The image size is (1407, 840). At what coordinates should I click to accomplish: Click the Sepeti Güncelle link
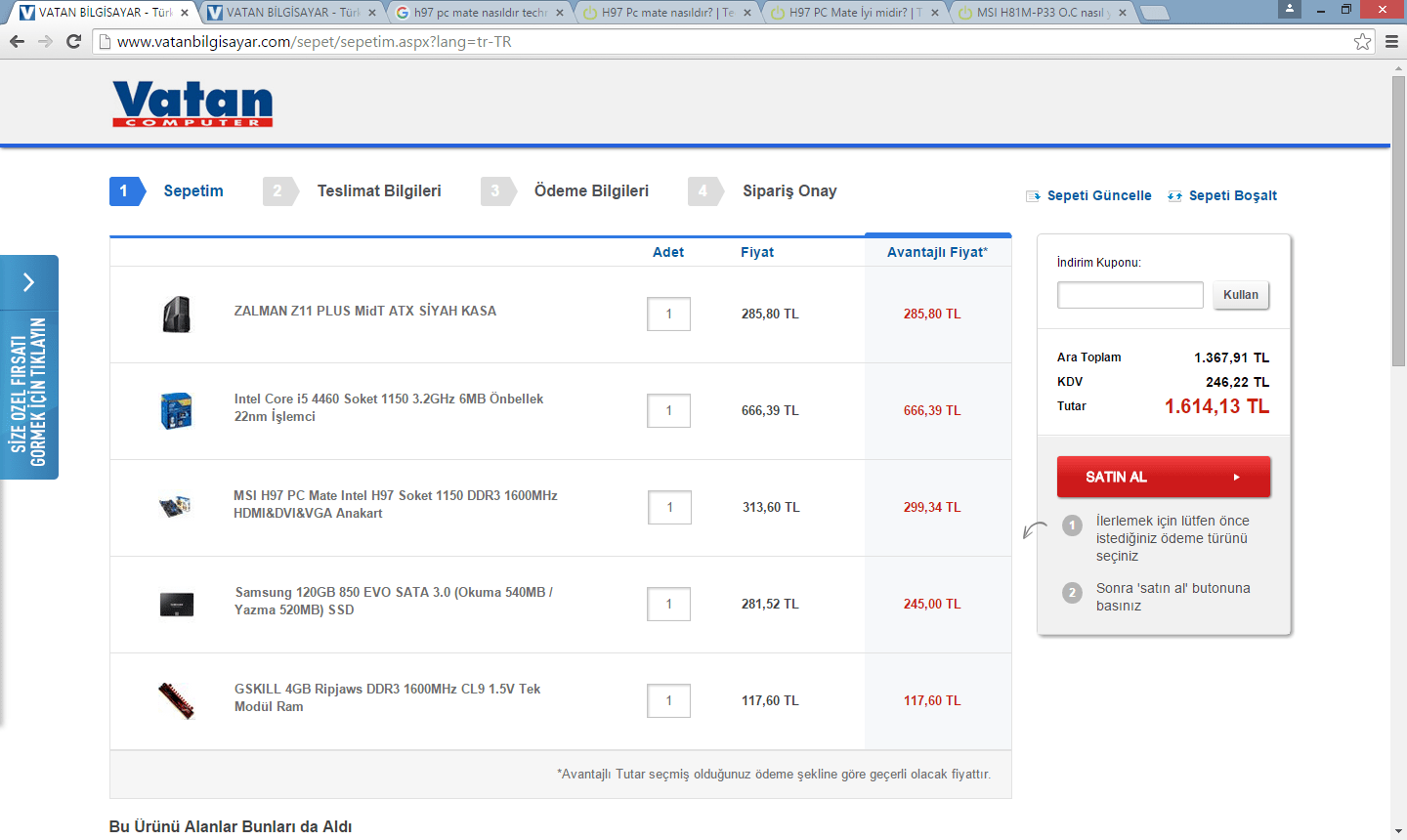[1099, 196]
